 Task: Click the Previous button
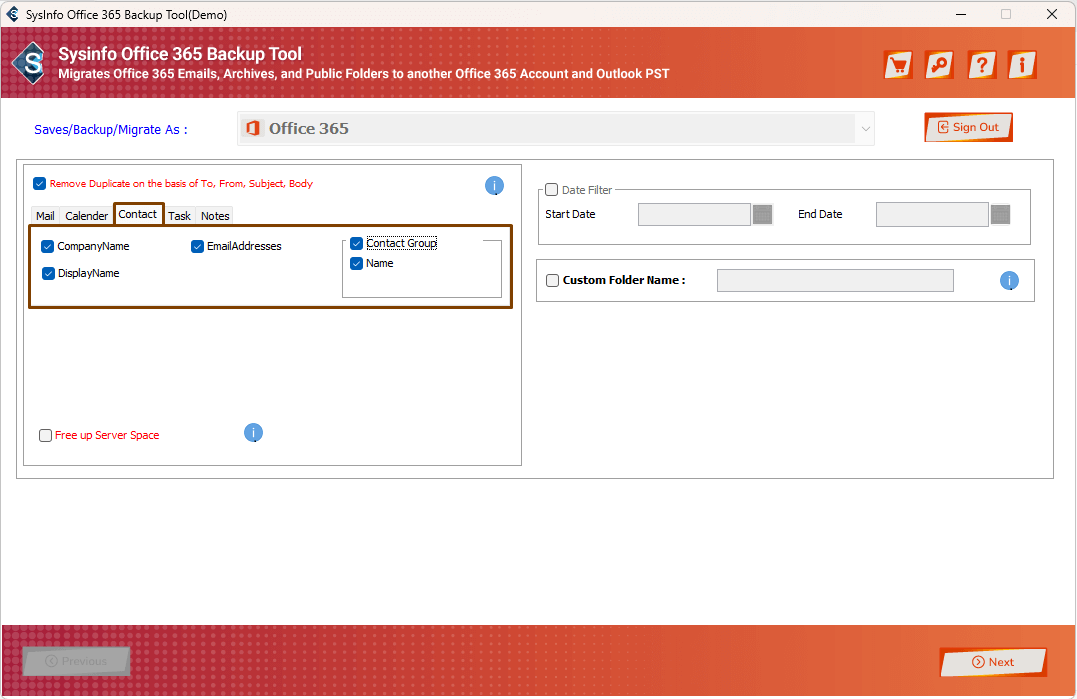76,661
